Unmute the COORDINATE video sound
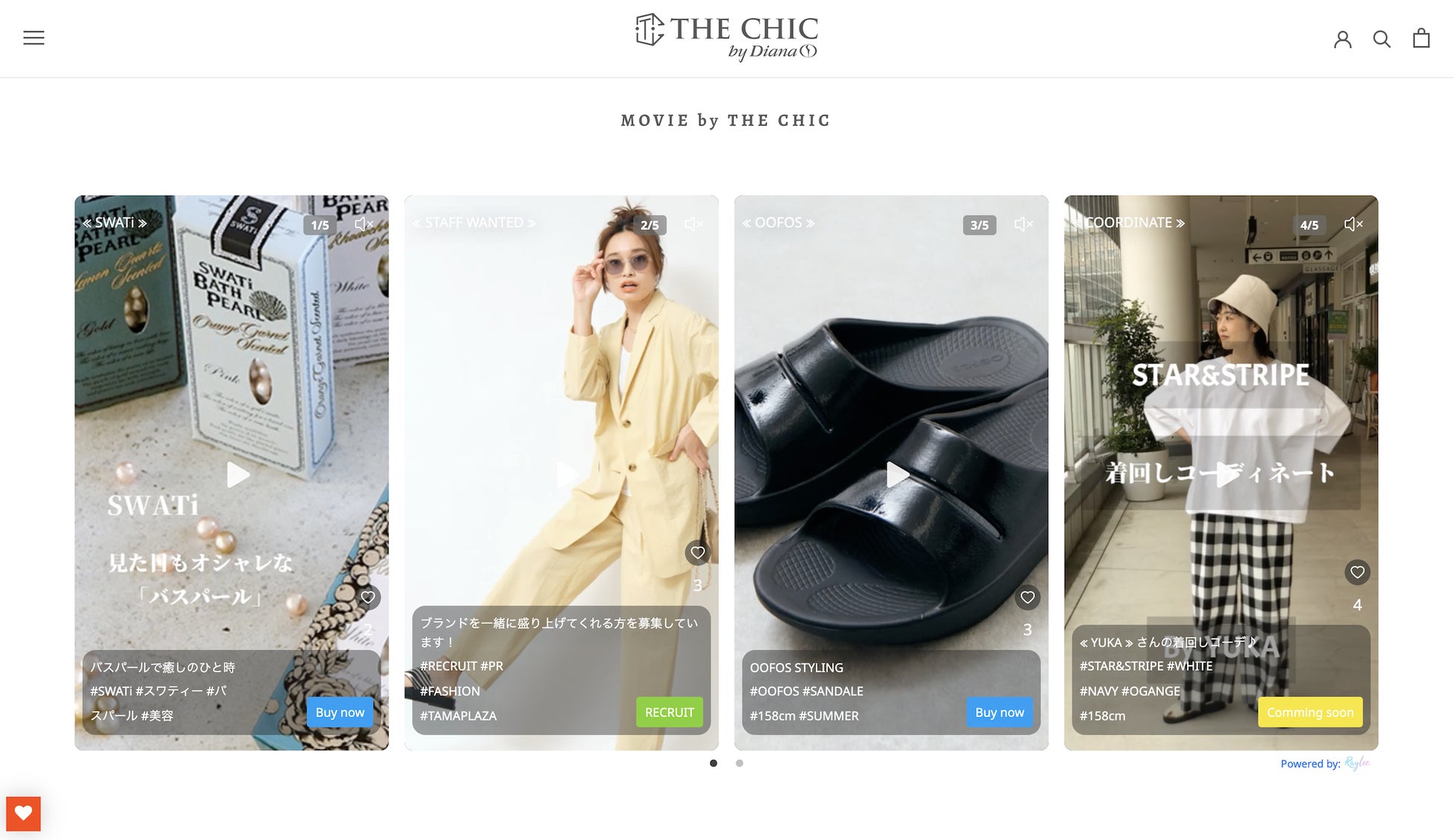The width and height of the screenshot is (1454, 840). point(1353,224)
